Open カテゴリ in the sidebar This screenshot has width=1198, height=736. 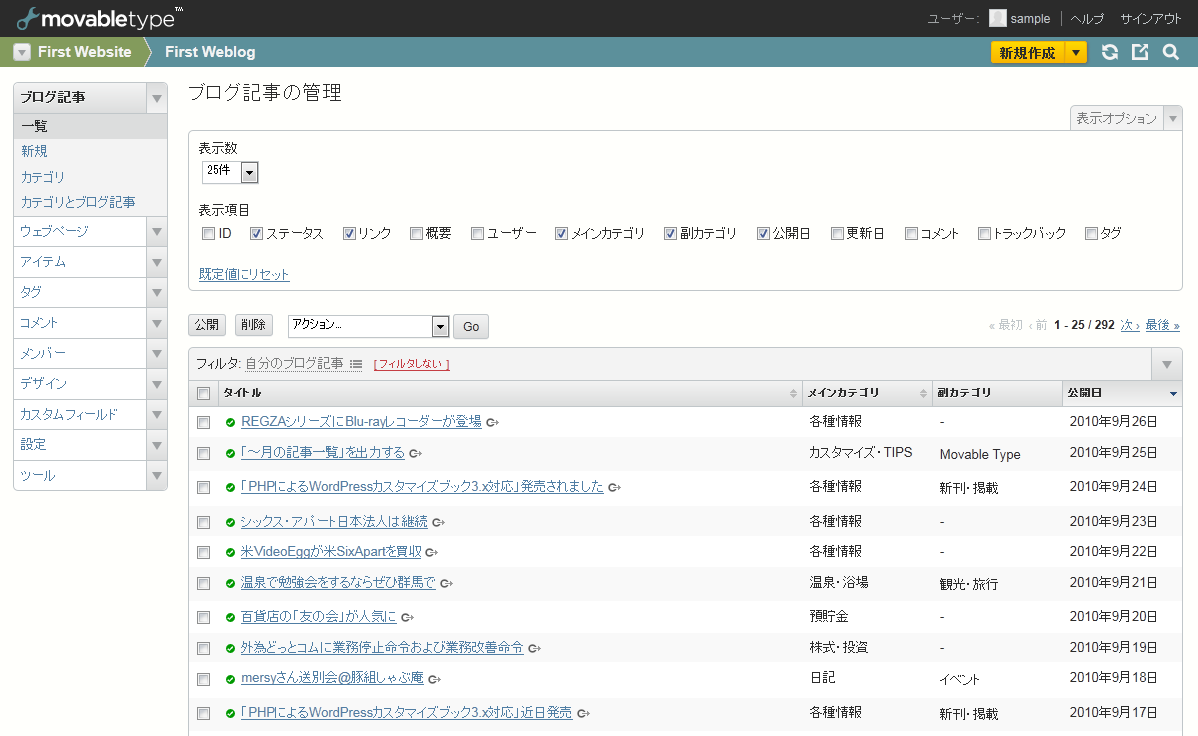pos(43,177)
